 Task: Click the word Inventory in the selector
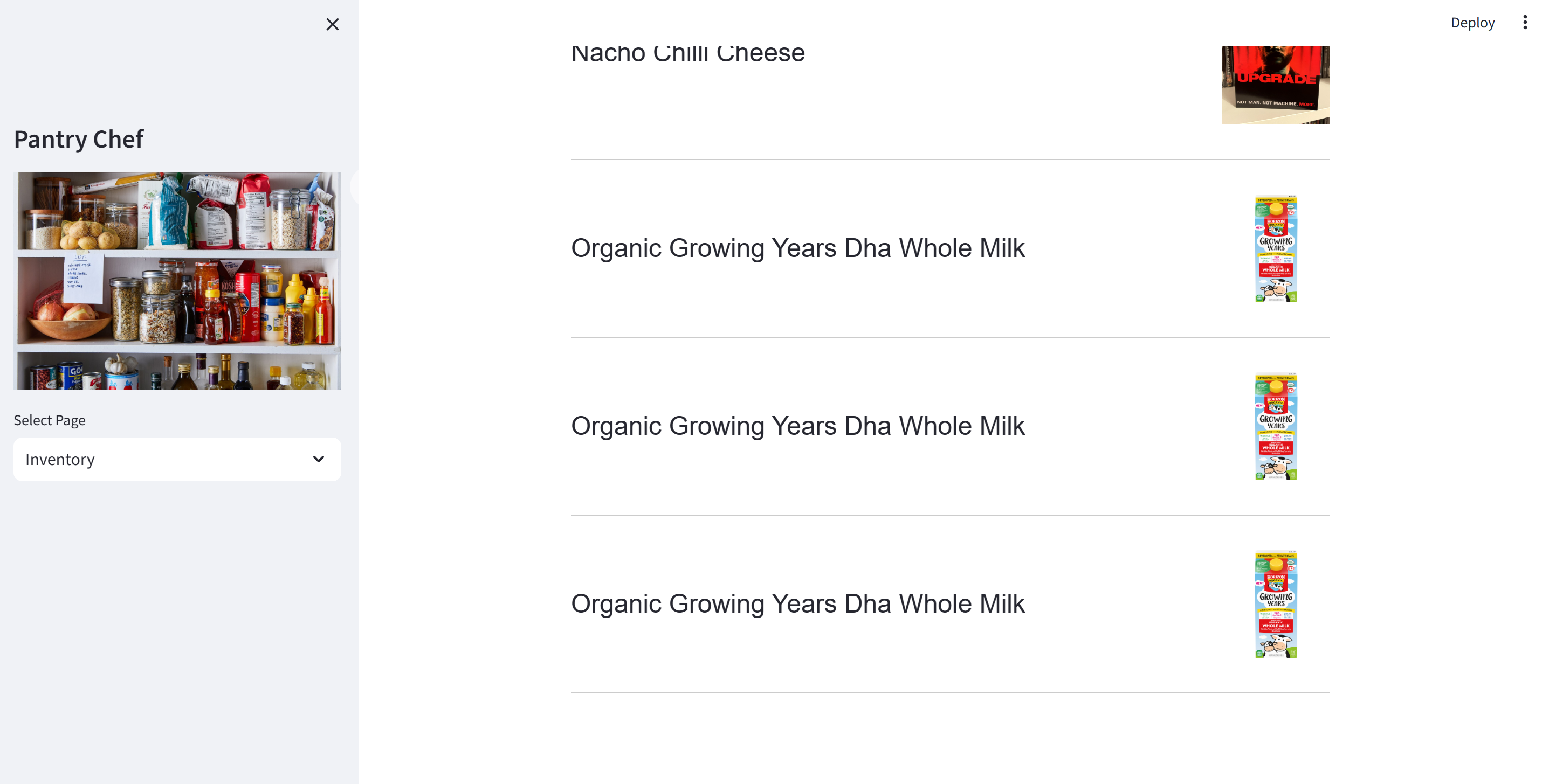point(60,460)
